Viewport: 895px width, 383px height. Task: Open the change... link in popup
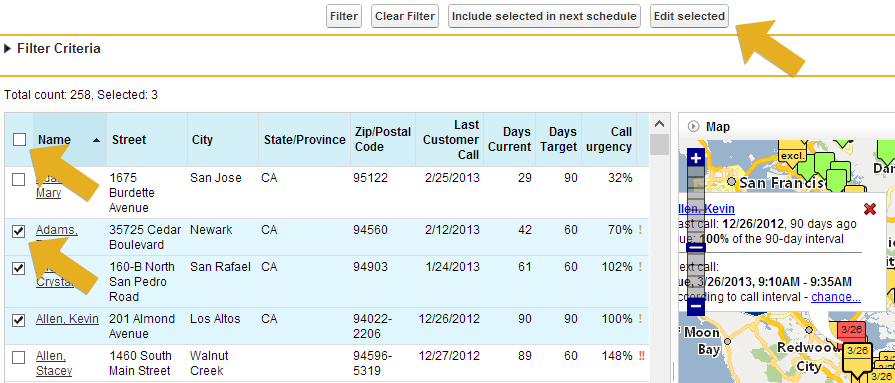click(x=836, y=297)
